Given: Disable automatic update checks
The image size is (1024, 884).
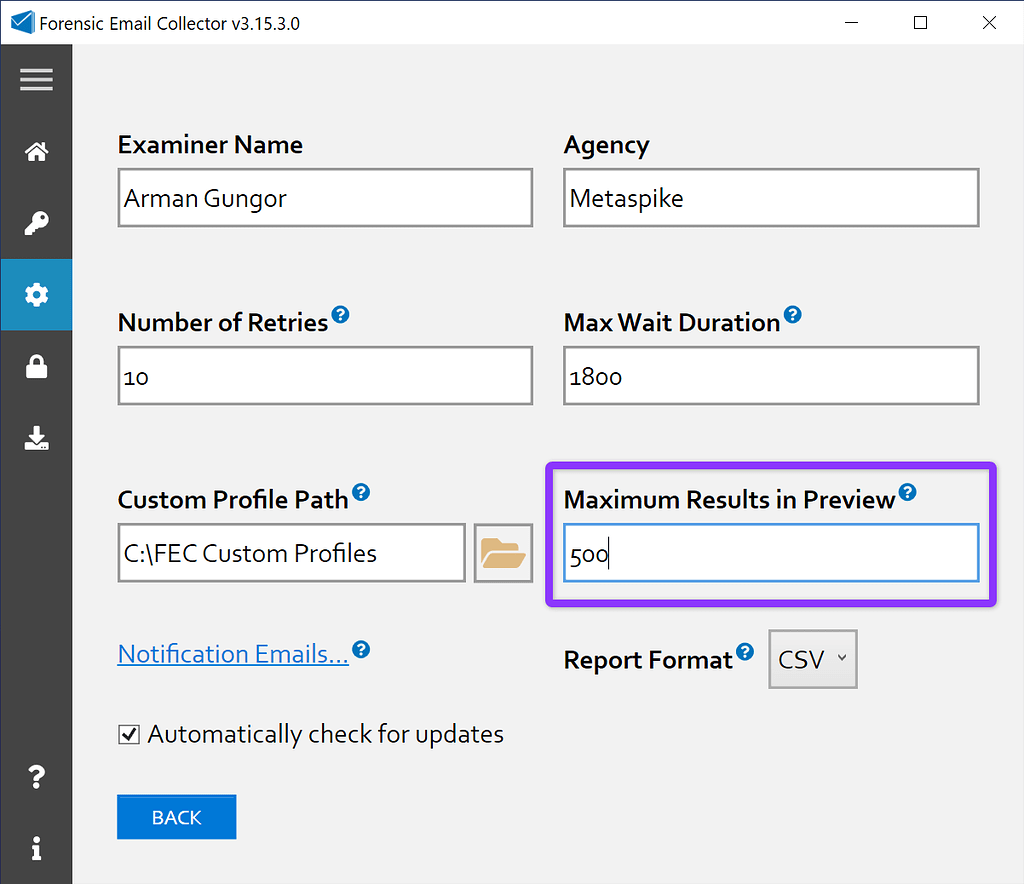Looking at the screenshot, I should pyautogui.click(x=129, y=734).
